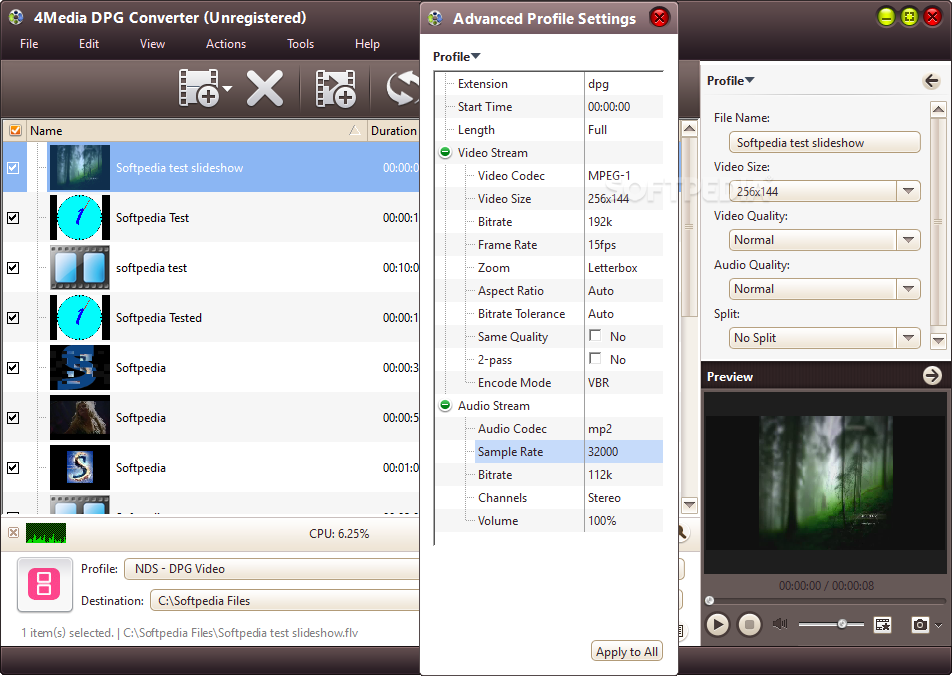Enable the 2-pass checkbox
952x676 pixels.
(595, 358)
